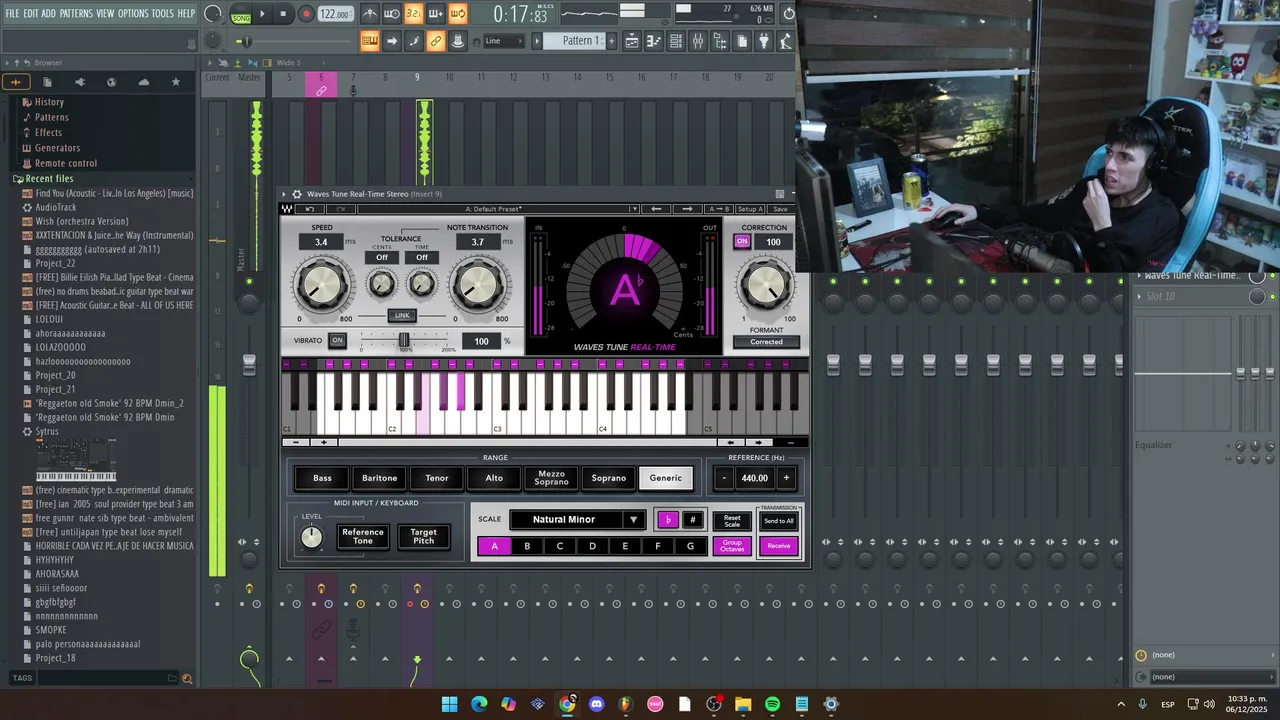This screenshot has height=720, width=1280.
Task: Click the Note Transition knob
Action: [x=477, y=286]
